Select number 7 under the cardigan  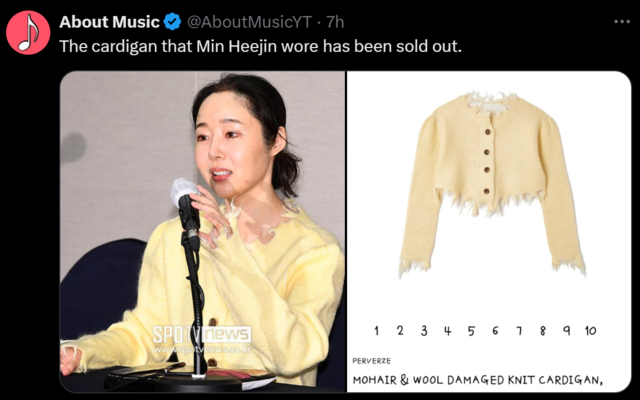point(519,331)
